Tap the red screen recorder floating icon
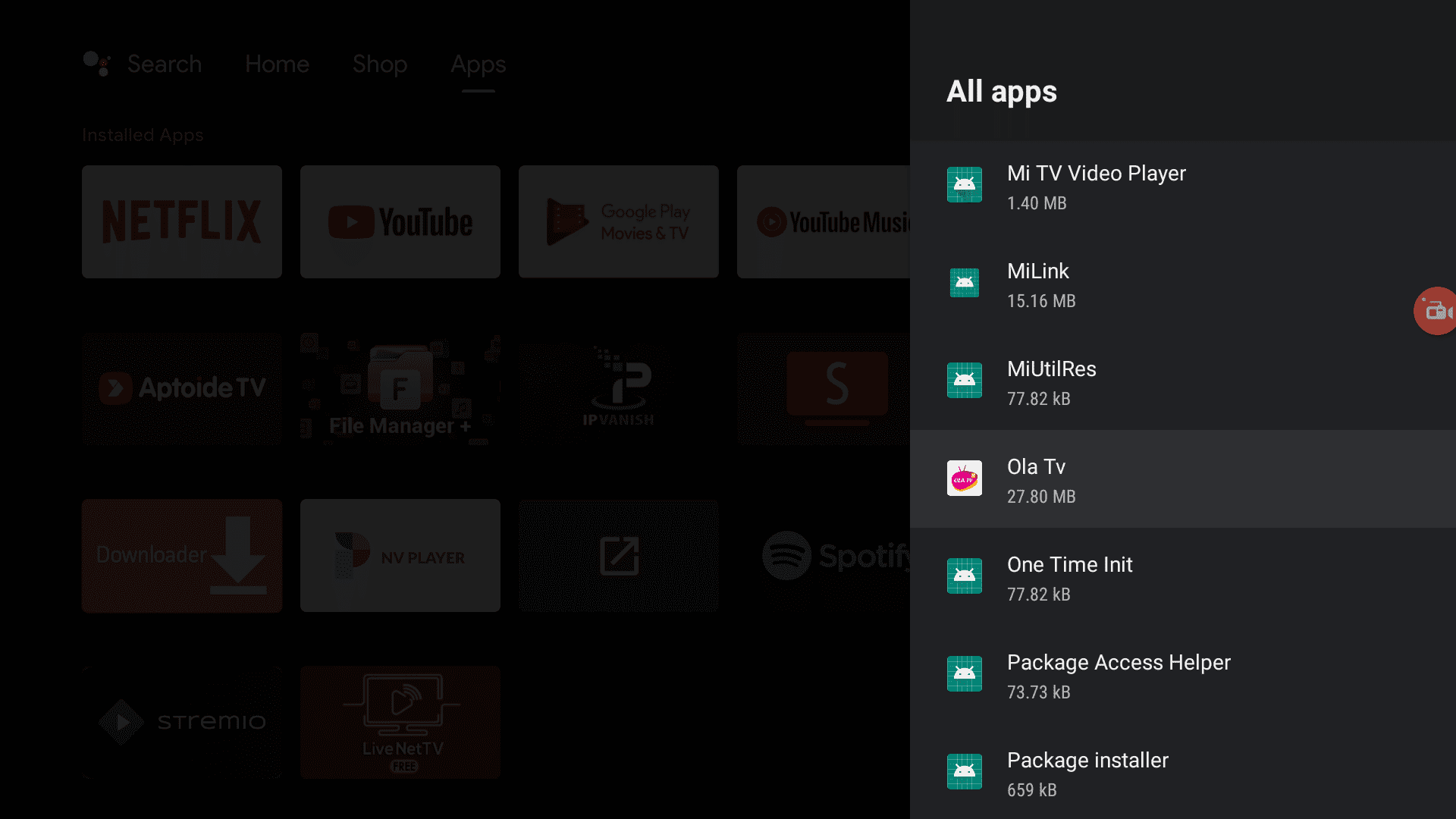This screenshot has width=1456, height=819. (1436, 310)
